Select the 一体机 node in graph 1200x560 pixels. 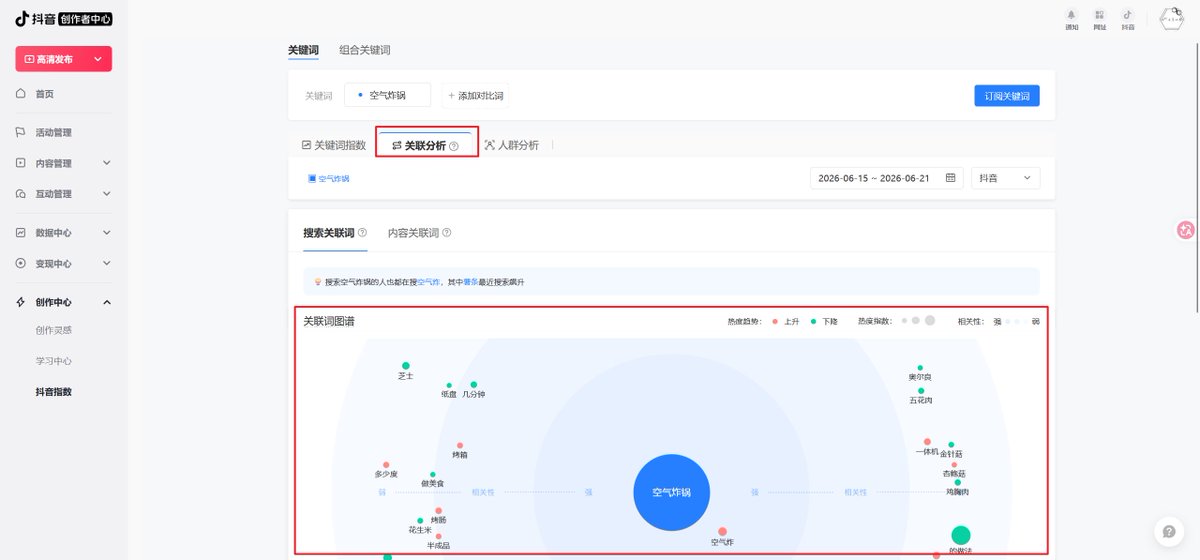[x=927, y=442]
